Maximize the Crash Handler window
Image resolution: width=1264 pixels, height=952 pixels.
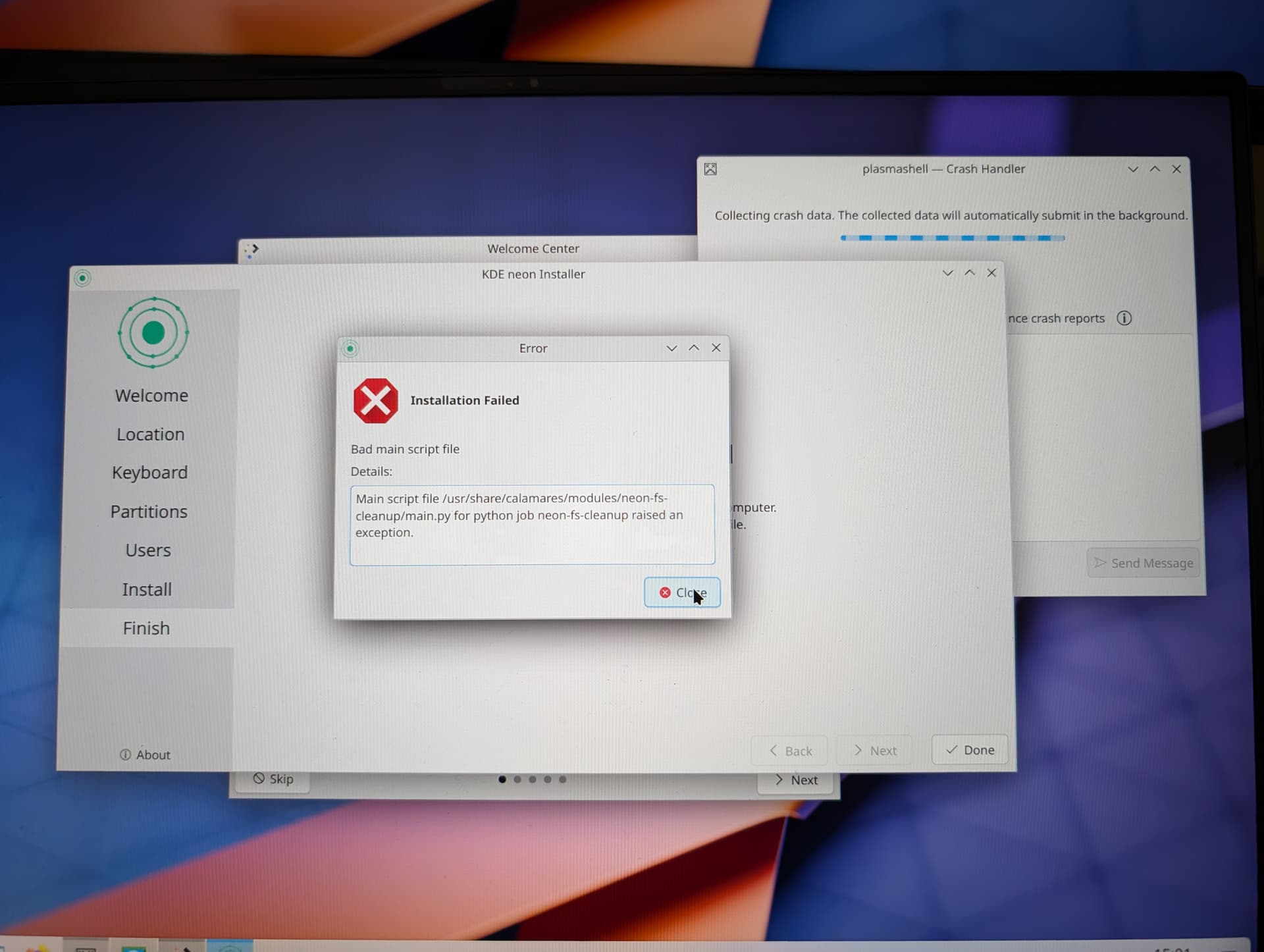(1155, 169)
